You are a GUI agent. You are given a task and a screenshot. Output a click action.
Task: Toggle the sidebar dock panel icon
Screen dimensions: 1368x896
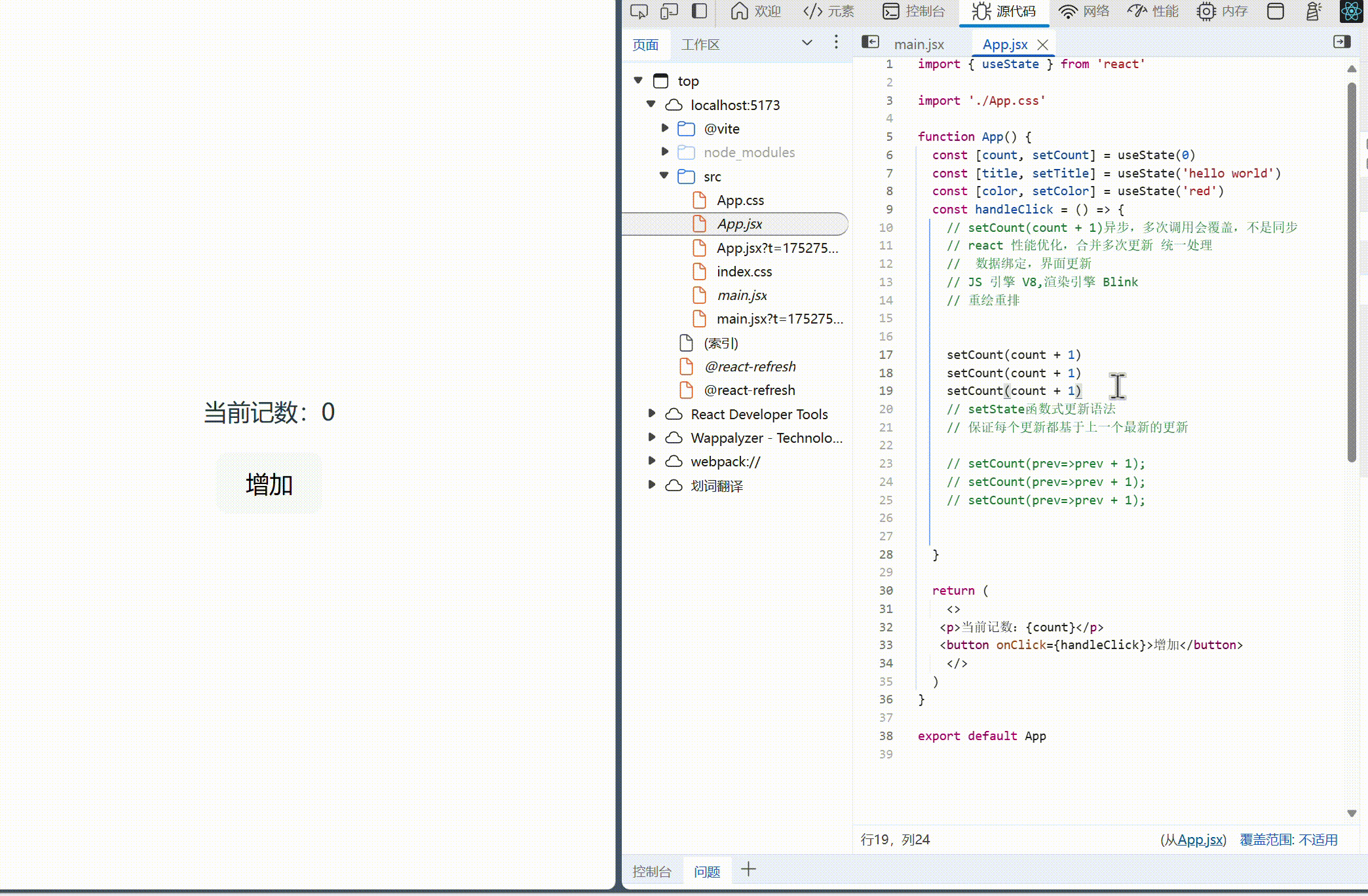click(700, 11)
